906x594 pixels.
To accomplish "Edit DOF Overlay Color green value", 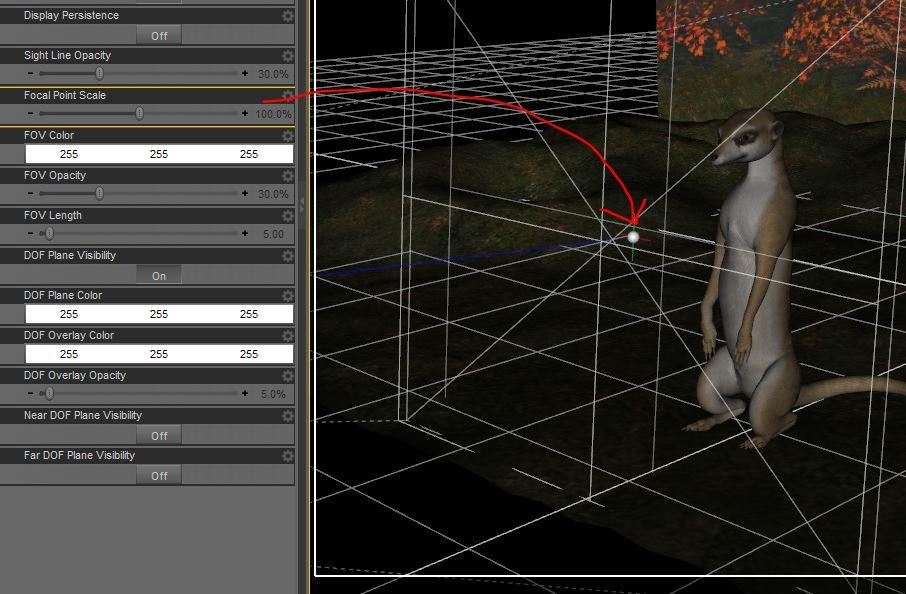I will [159, 354].
